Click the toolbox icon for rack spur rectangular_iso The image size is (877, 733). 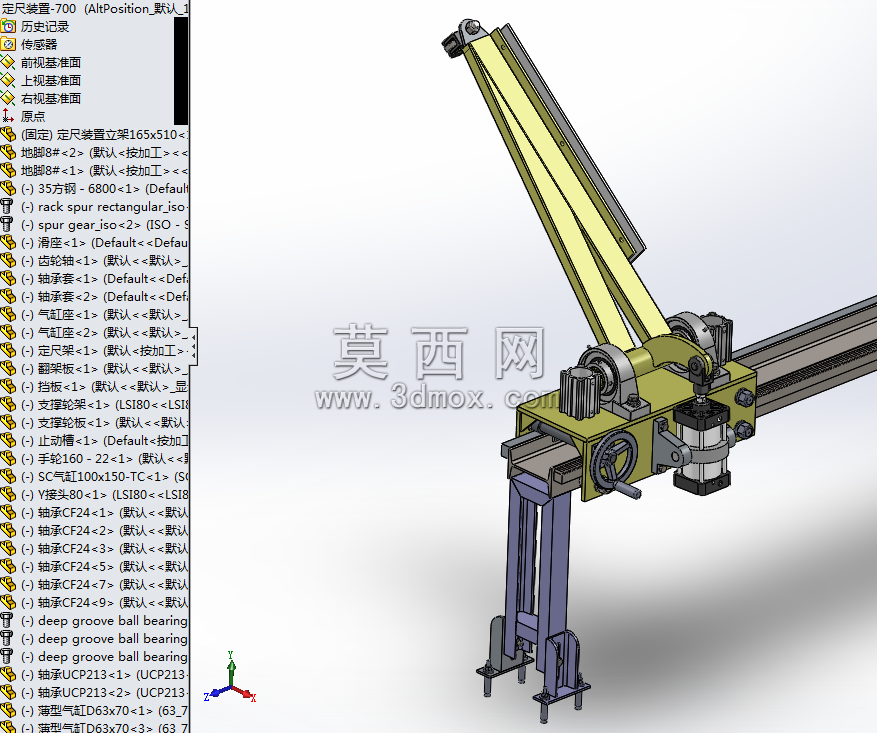coord(7,206)
